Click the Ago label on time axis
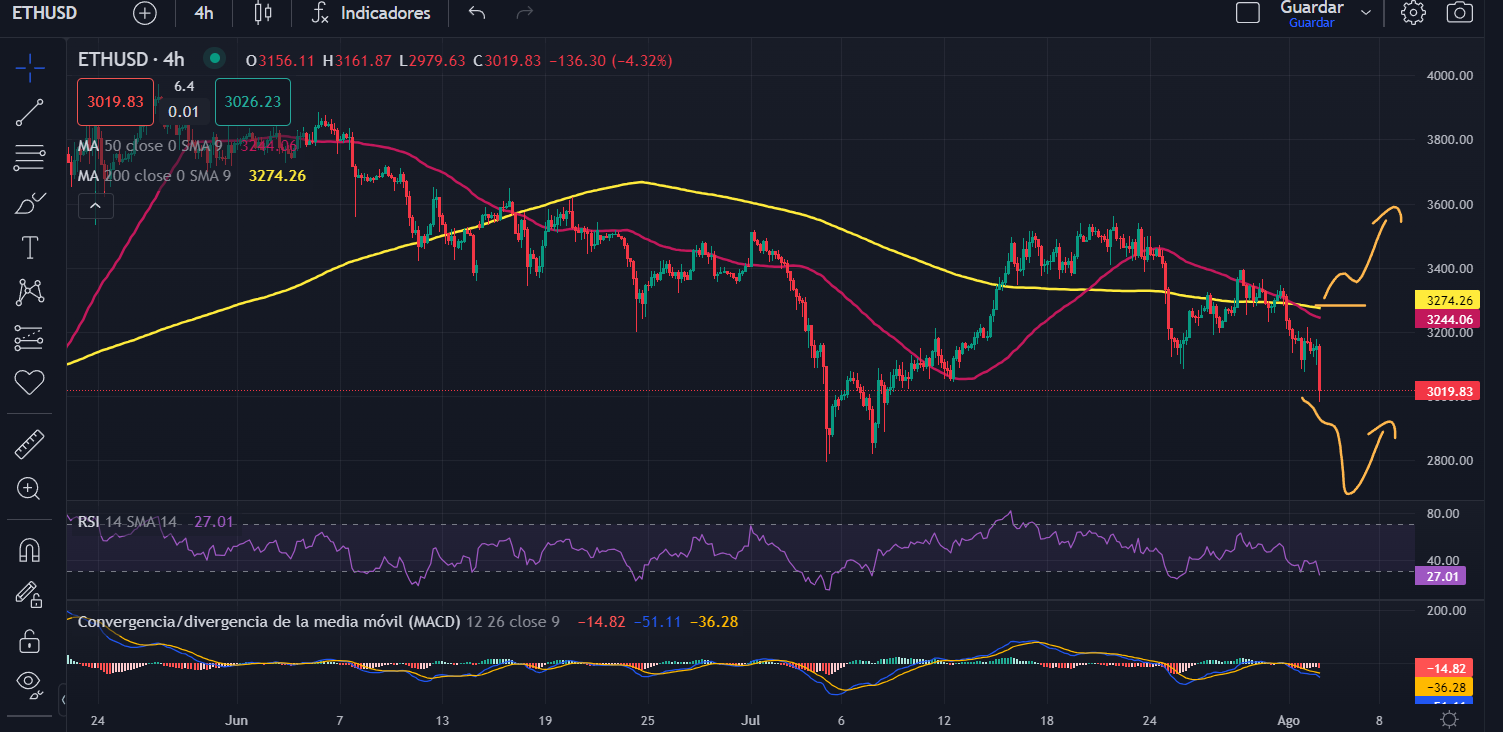The height and width of the screenshot is (732, 1503). point(1289,719)
